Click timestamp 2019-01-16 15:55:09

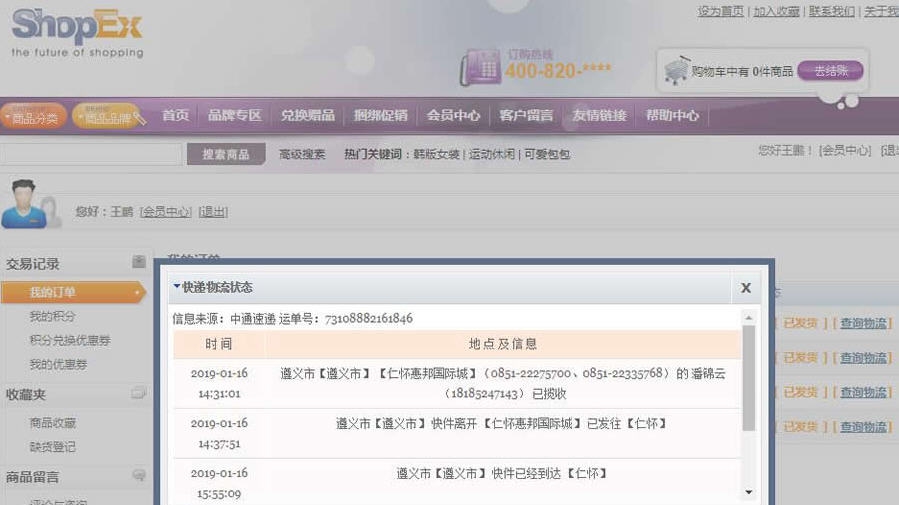click(219, 483)
